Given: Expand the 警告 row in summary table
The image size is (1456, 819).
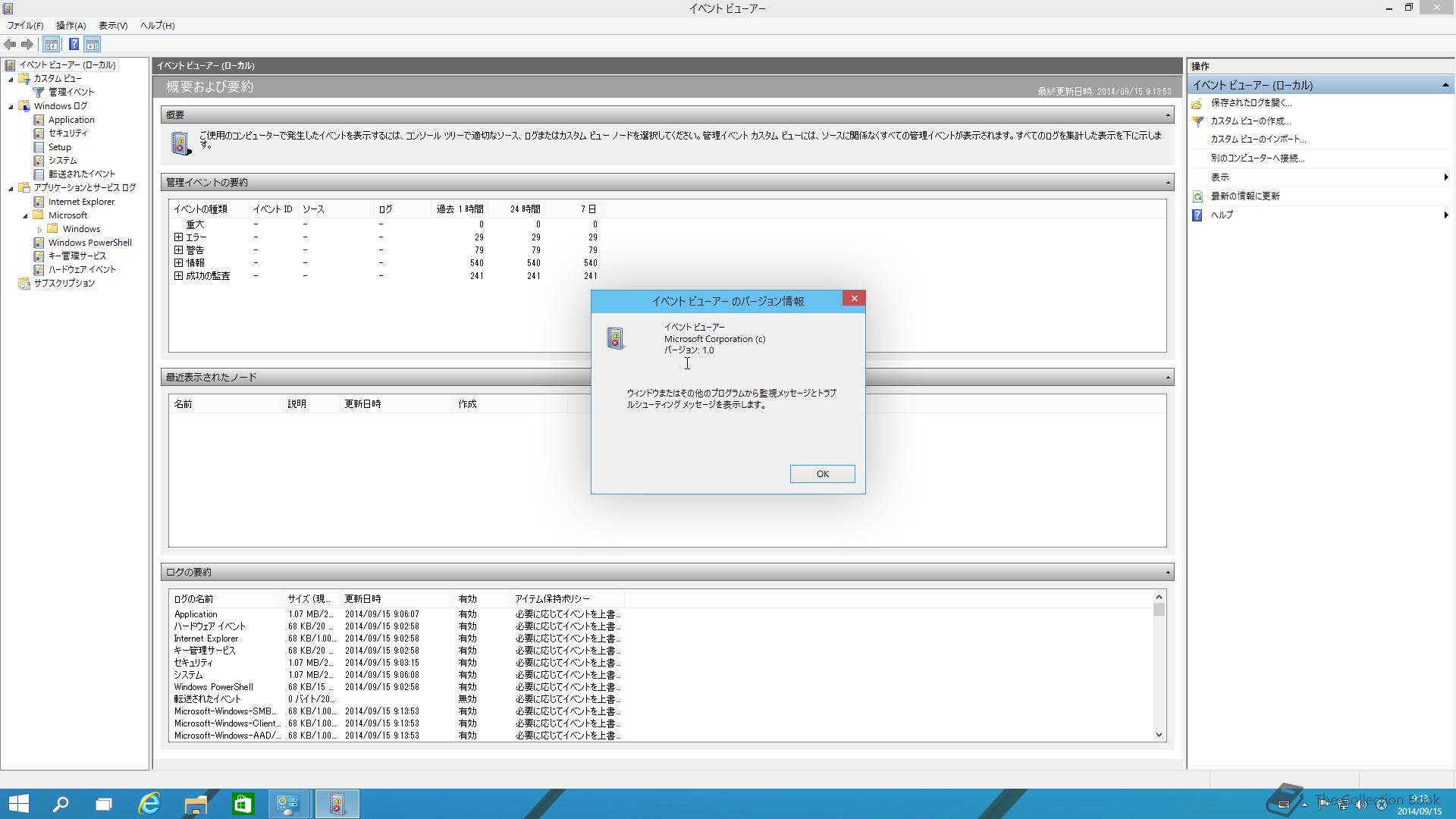Looking at the screenshot, I should point(178,250).
